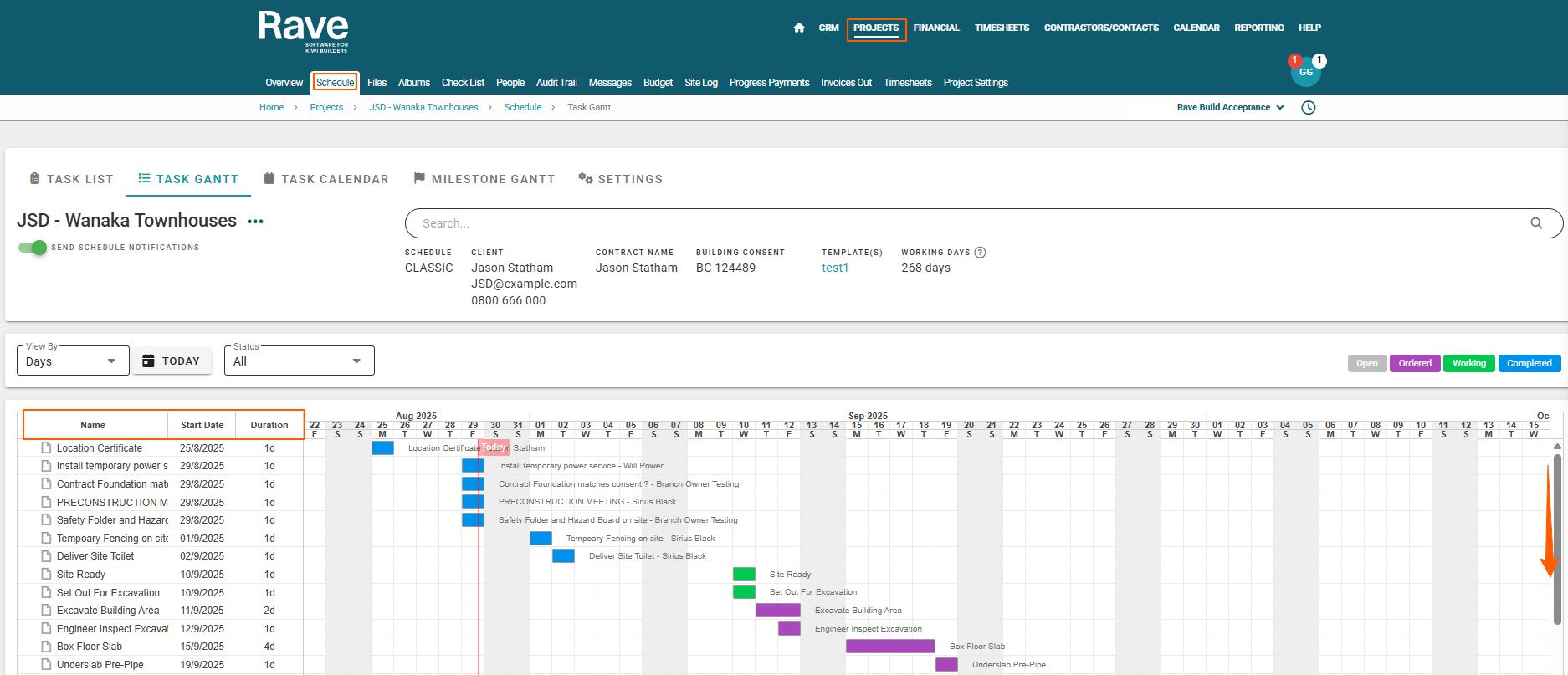The height and width of the screenshot is (675, 1568).
Task: Click the Start Date column header
Action: [202, 425]
